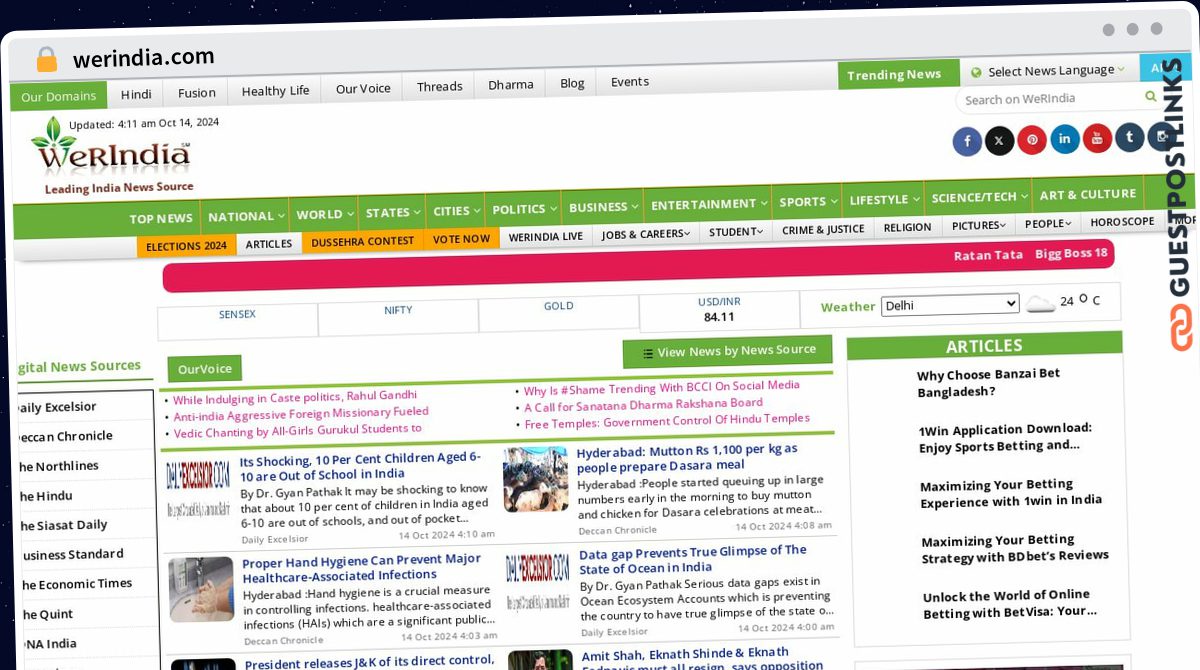This screenshot has height=670, width=1200.
Task: Open the Tumblr social icon
Action: [x=1130, y=137]
